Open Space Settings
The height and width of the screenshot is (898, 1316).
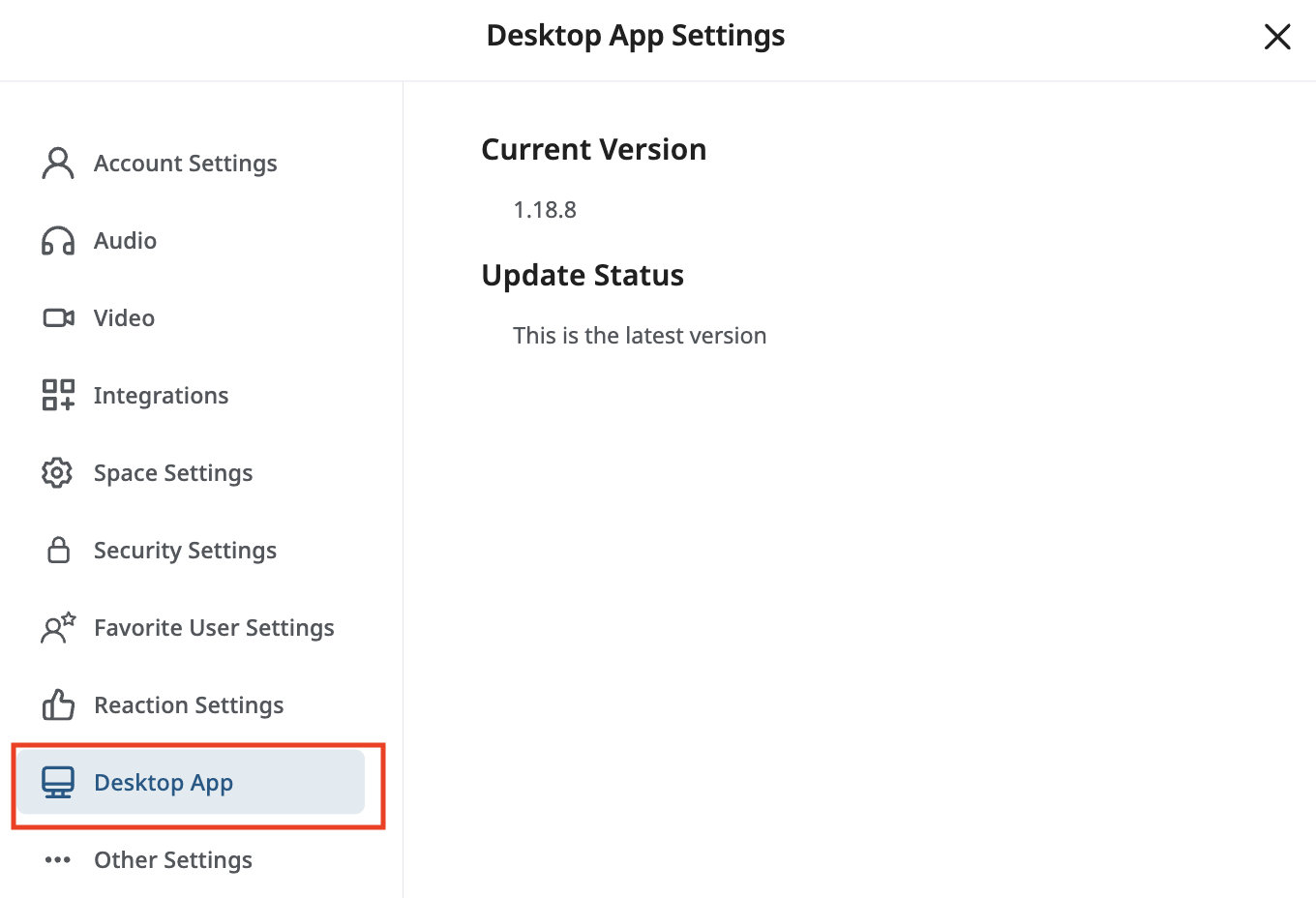[173, 472]
